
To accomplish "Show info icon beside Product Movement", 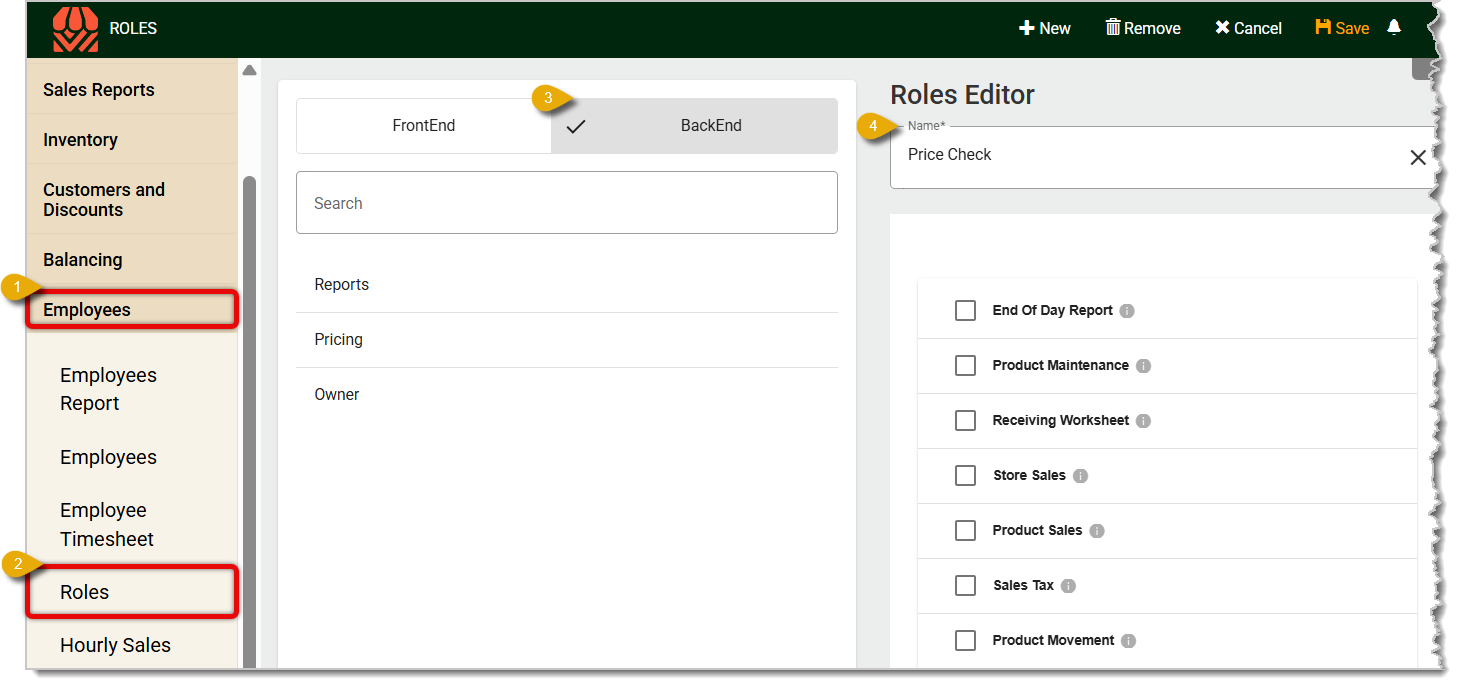I will pos(1129,641).
